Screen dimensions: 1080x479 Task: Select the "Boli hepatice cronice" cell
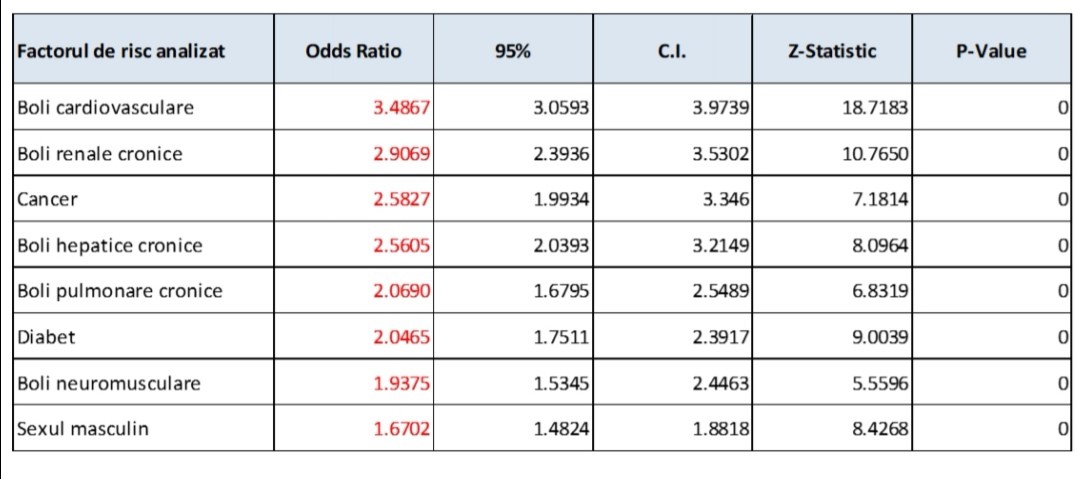[109, 245]
